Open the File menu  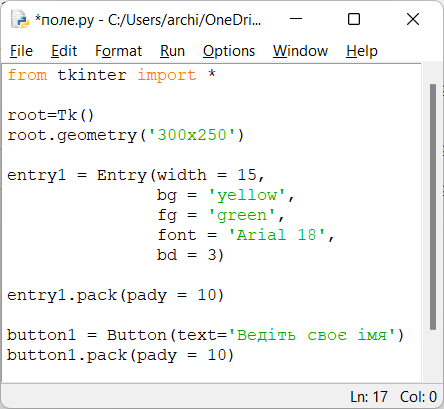click(21, 51)
